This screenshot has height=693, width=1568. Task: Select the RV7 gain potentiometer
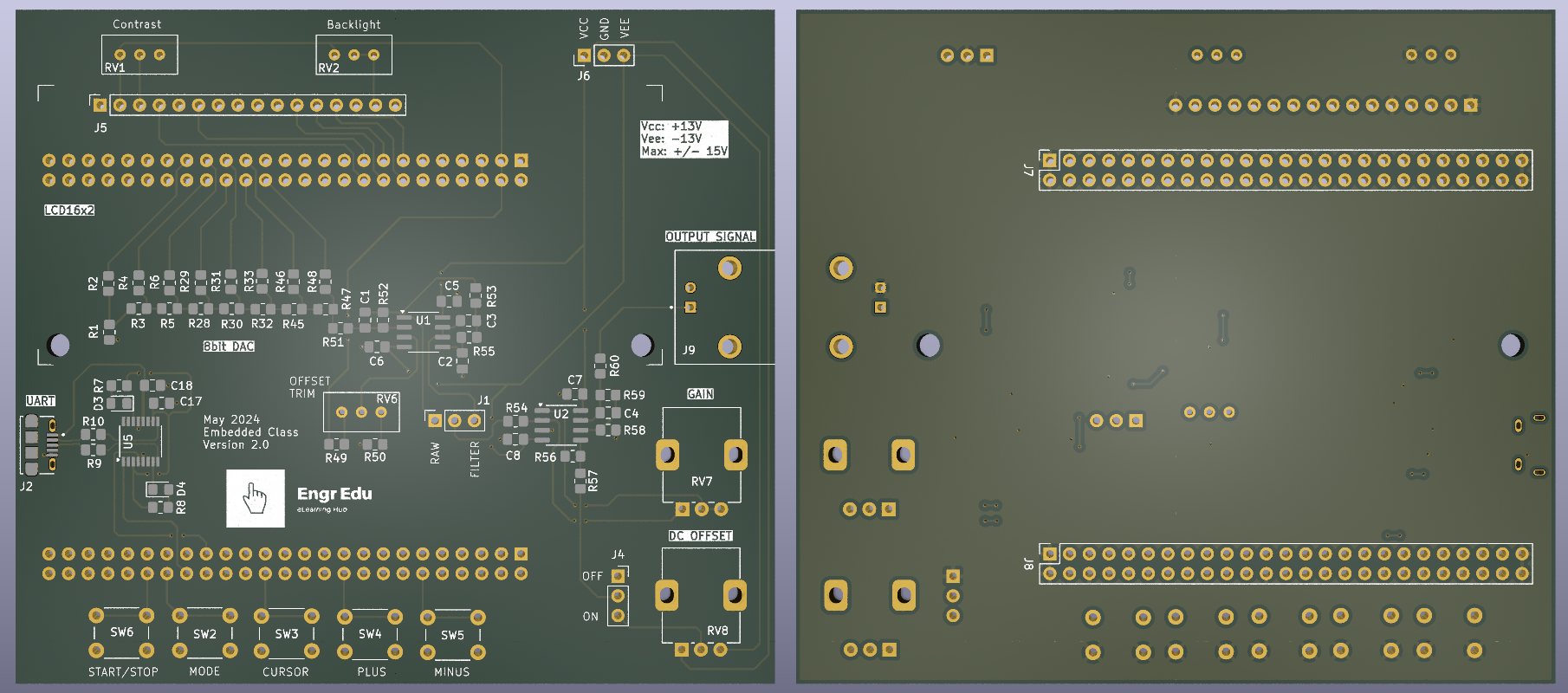(x=701, y=456)
